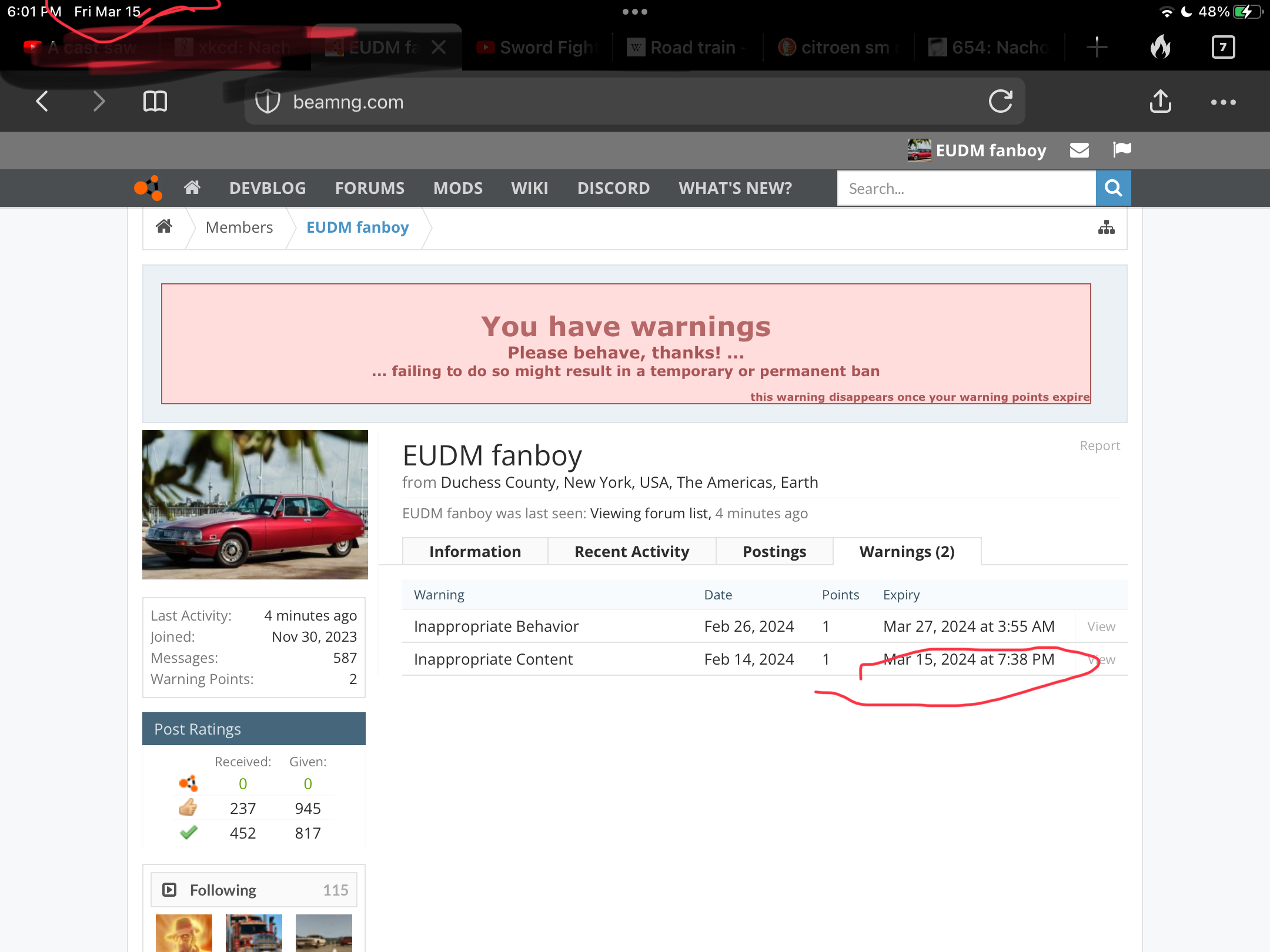Image resolution: width=1270 pixels, height=952 pixels.
Task: Reload the beamng.com page
Action: pos(1000,102)
